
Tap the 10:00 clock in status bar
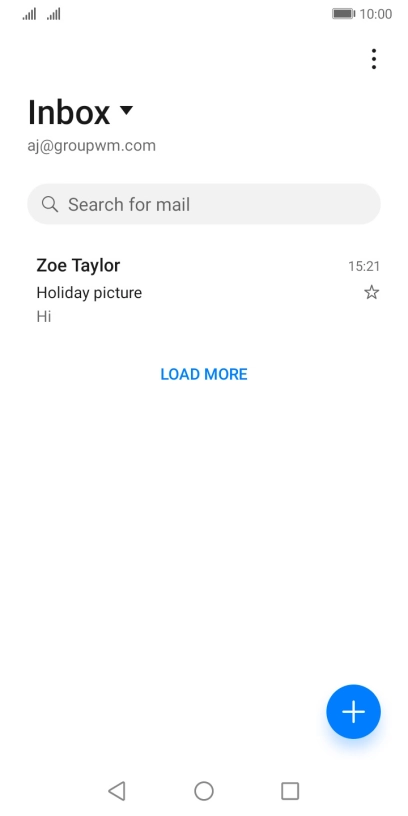(376, 14)
